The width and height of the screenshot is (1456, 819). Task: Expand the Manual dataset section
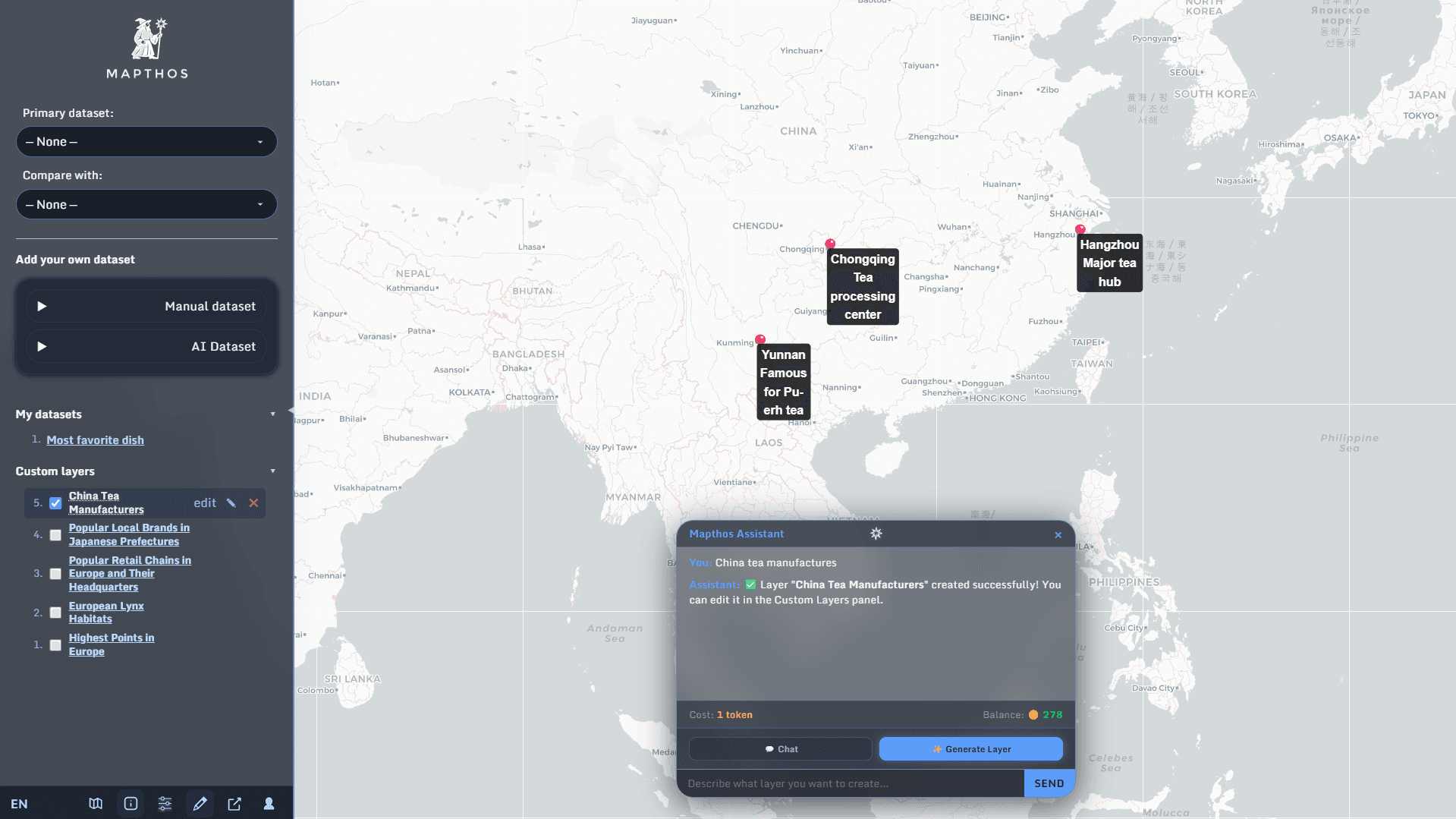(x=146, y=307)
